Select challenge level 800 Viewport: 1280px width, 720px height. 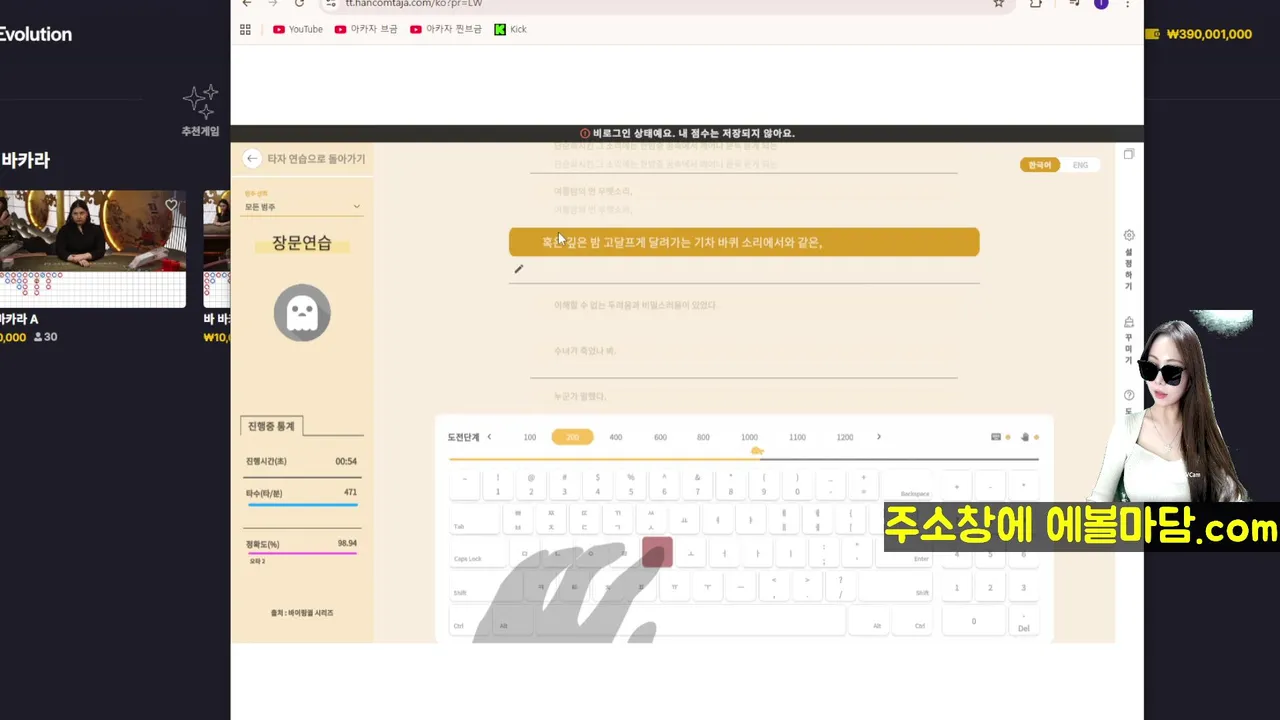704,437
